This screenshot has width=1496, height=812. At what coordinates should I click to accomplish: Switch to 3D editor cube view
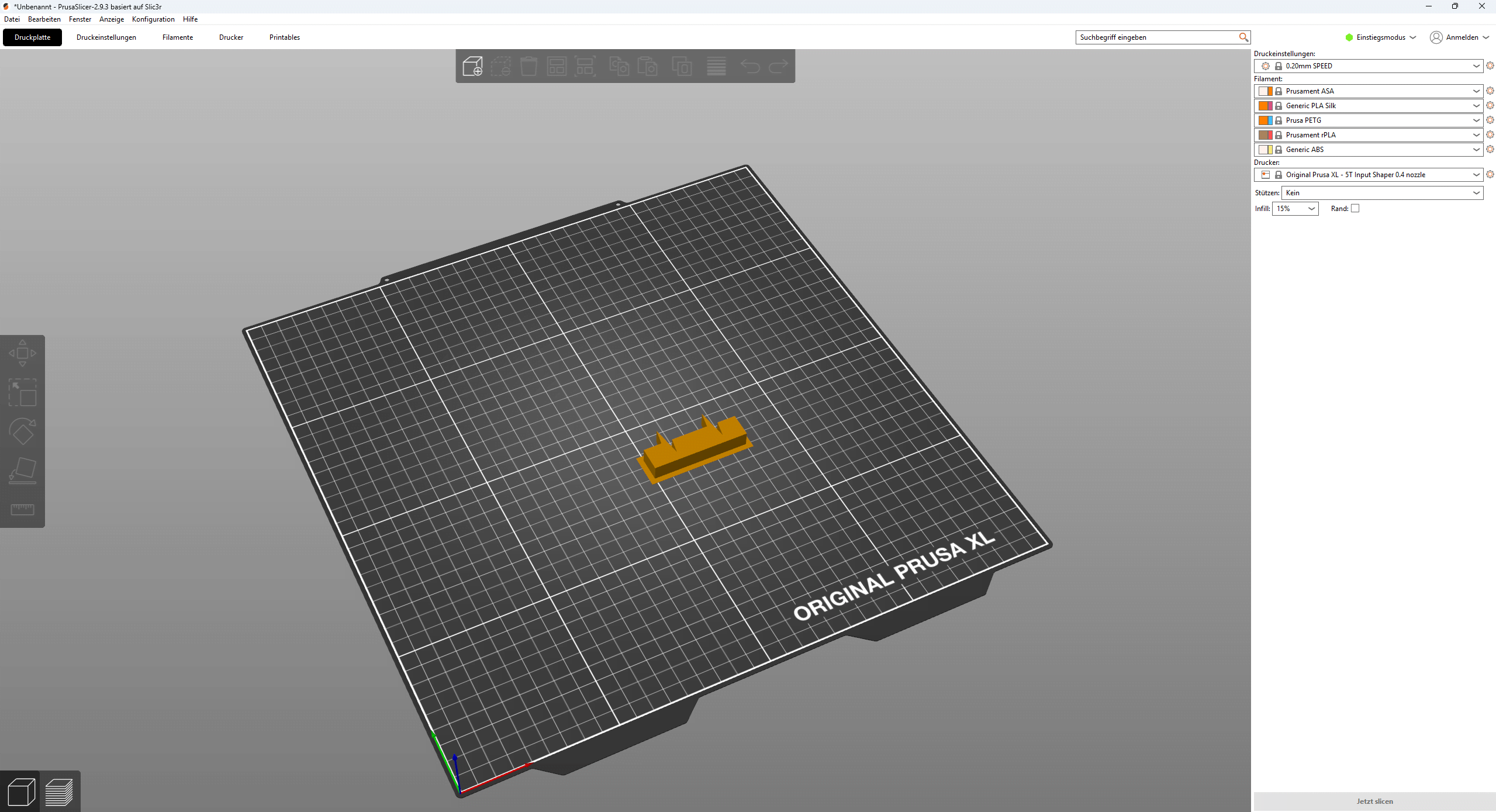[x=20, y=792]
